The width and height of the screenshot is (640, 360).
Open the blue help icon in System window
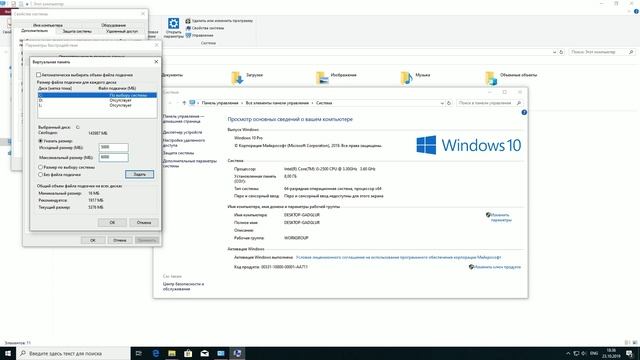[x=524, y=112]
